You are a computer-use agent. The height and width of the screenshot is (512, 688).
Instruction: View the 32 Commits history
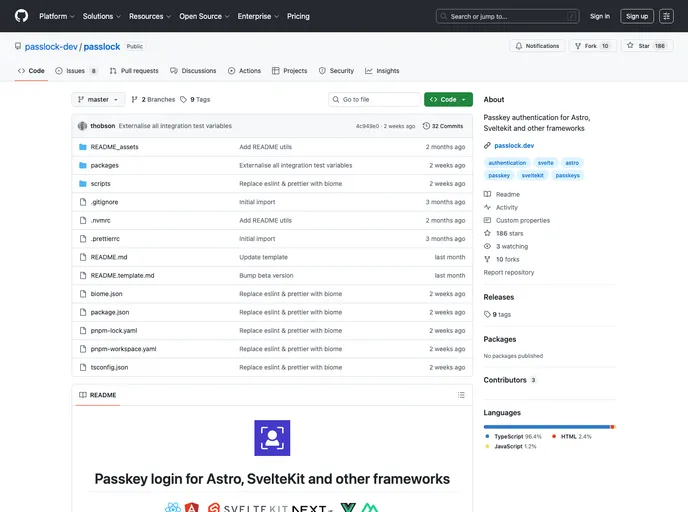[x=443, y=126]
